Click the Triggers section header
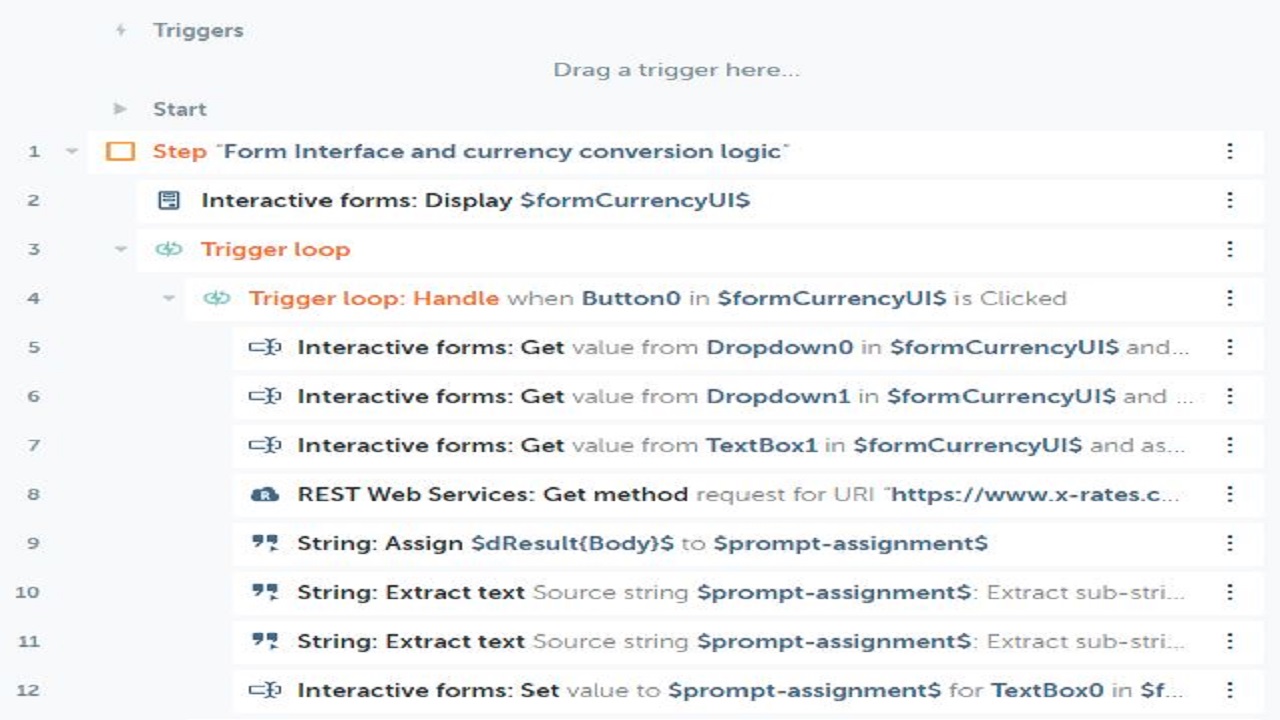The width and height of the screenshot is (1280, 720). [197, 30]
